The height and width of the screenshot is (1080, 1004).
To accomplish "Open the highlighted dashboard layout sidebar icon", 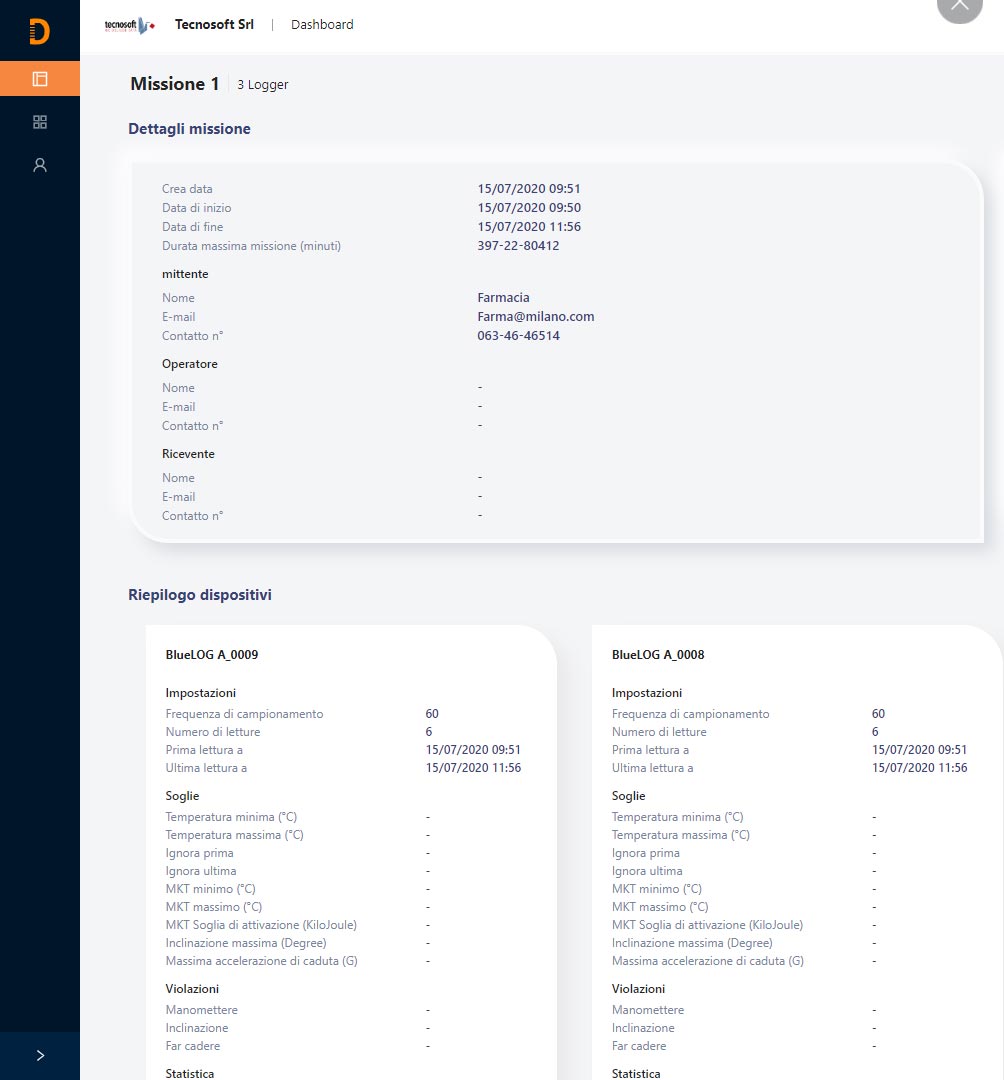I will 40,78.
